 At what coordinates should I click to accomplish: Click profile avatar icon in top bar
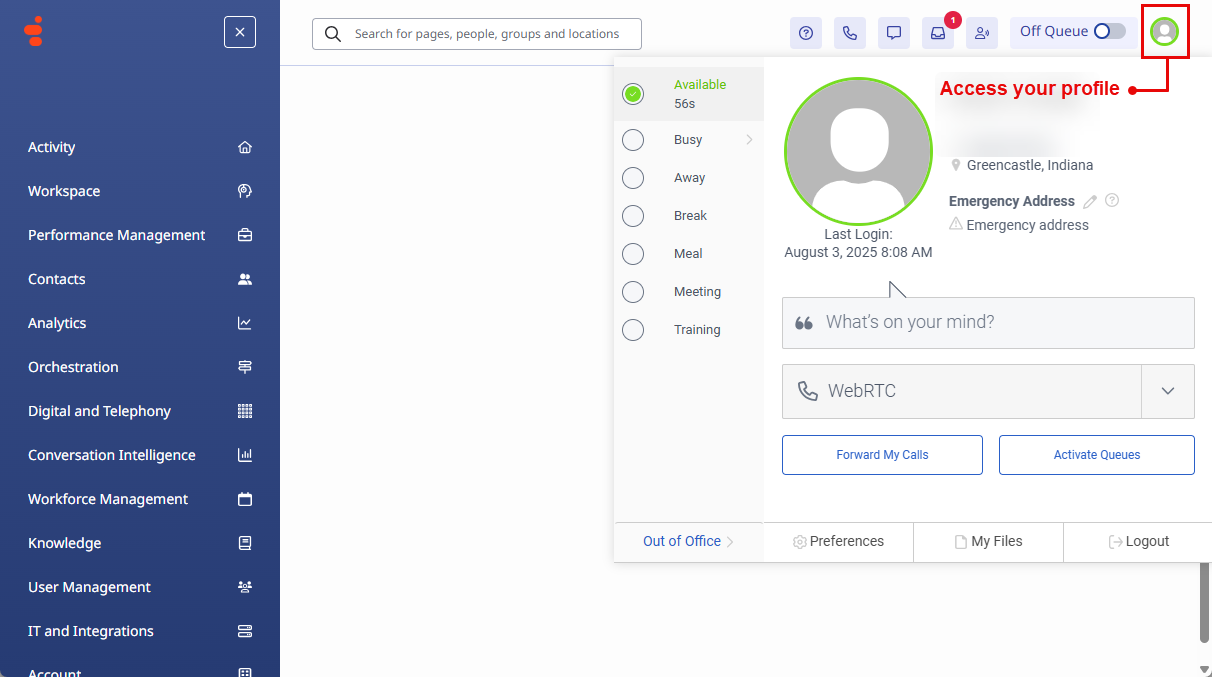(1164, 32)
